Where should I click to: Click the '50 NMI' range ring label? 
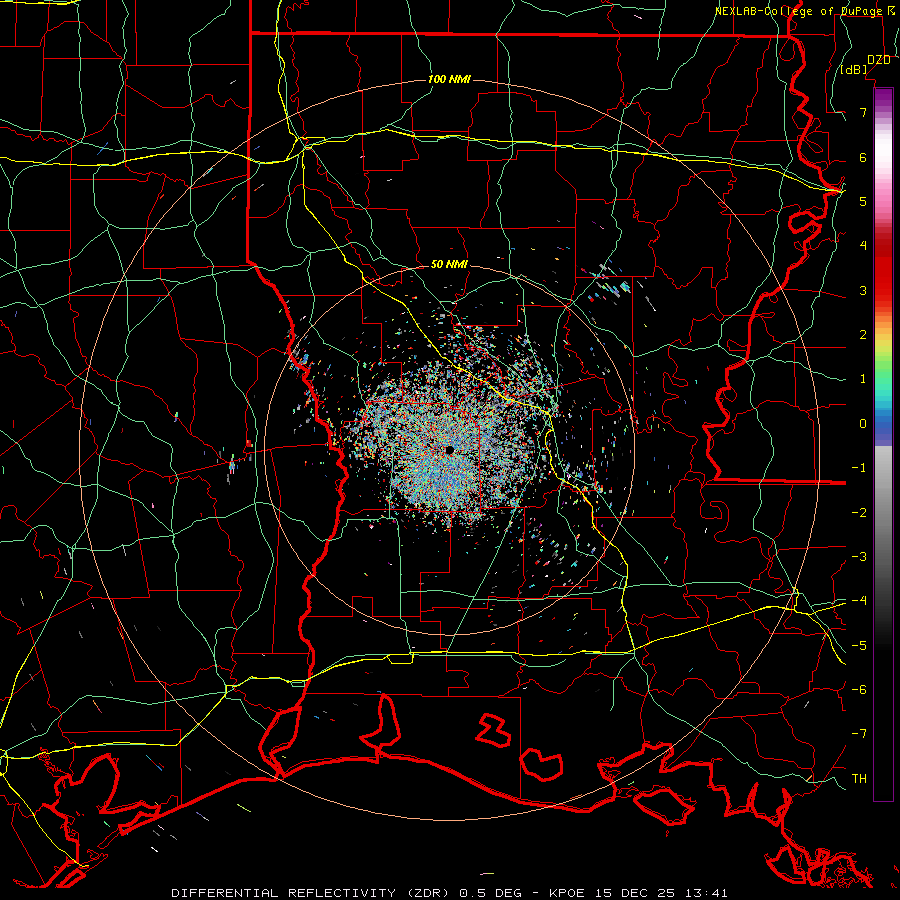449,264
